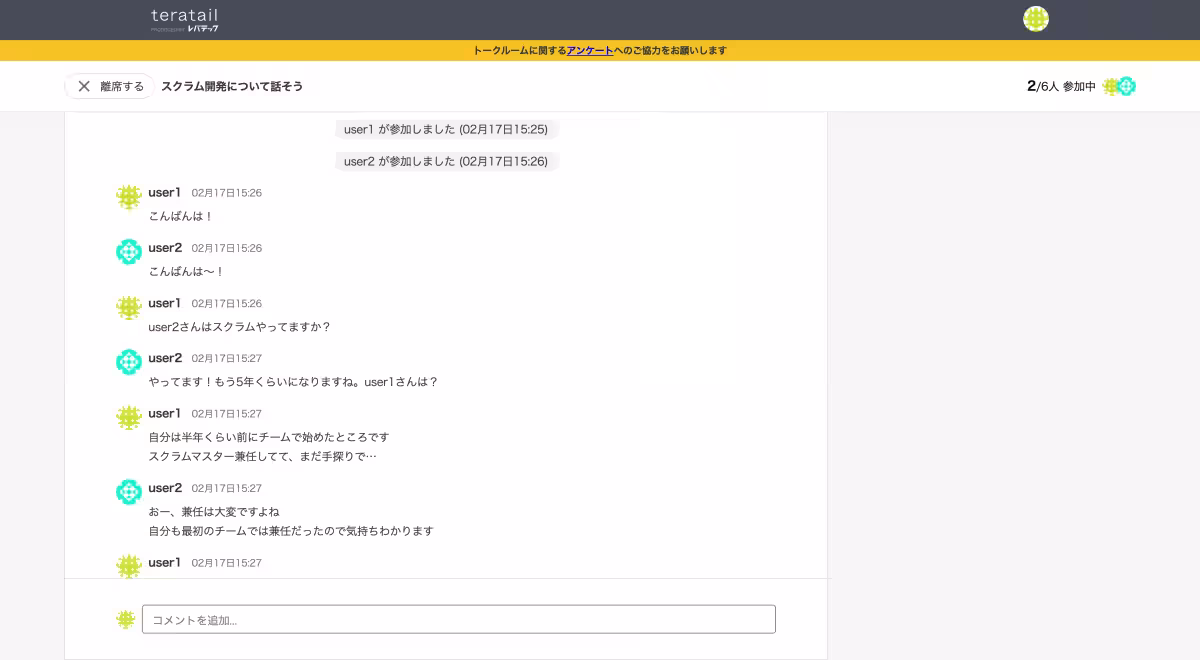Click user2's avatar beside こんばんは〜！ message
This screenshot has height=660, width=1200.
(x=129, y=252)
